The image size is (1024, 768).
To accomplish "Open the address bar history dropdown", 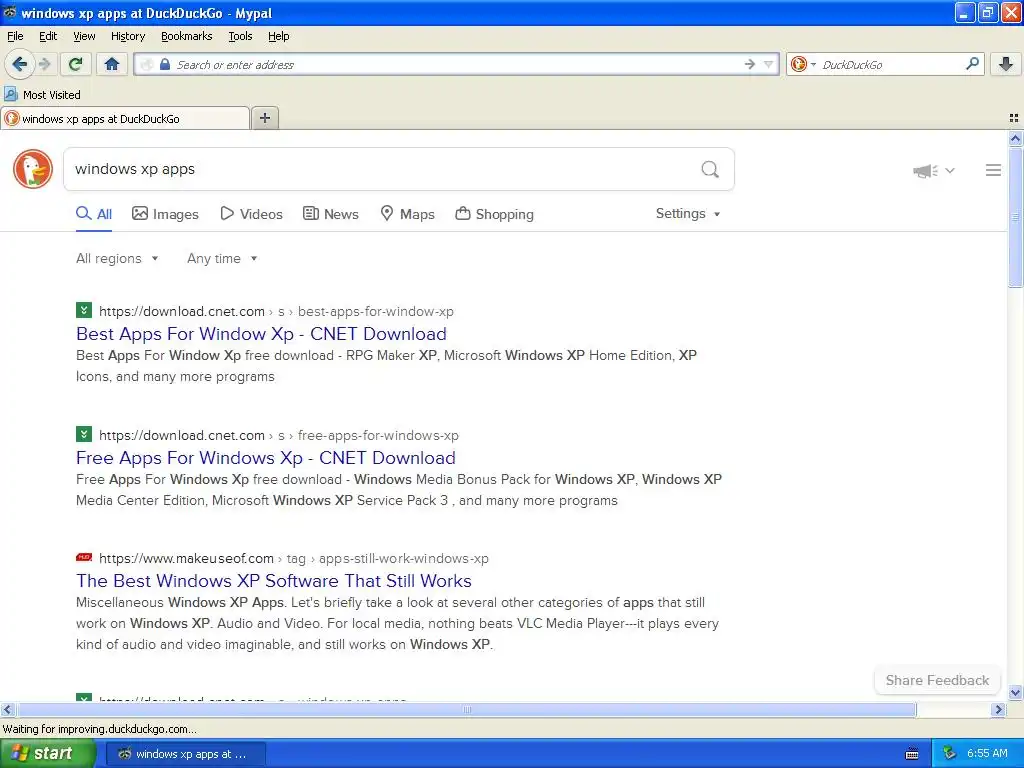I will tap(769, 64).
